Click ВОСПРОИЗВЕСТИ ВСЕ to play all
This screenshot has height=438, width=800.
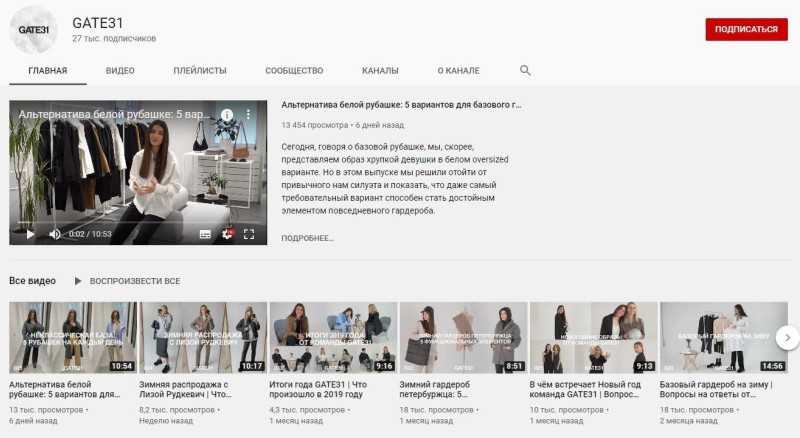(128, 281)
